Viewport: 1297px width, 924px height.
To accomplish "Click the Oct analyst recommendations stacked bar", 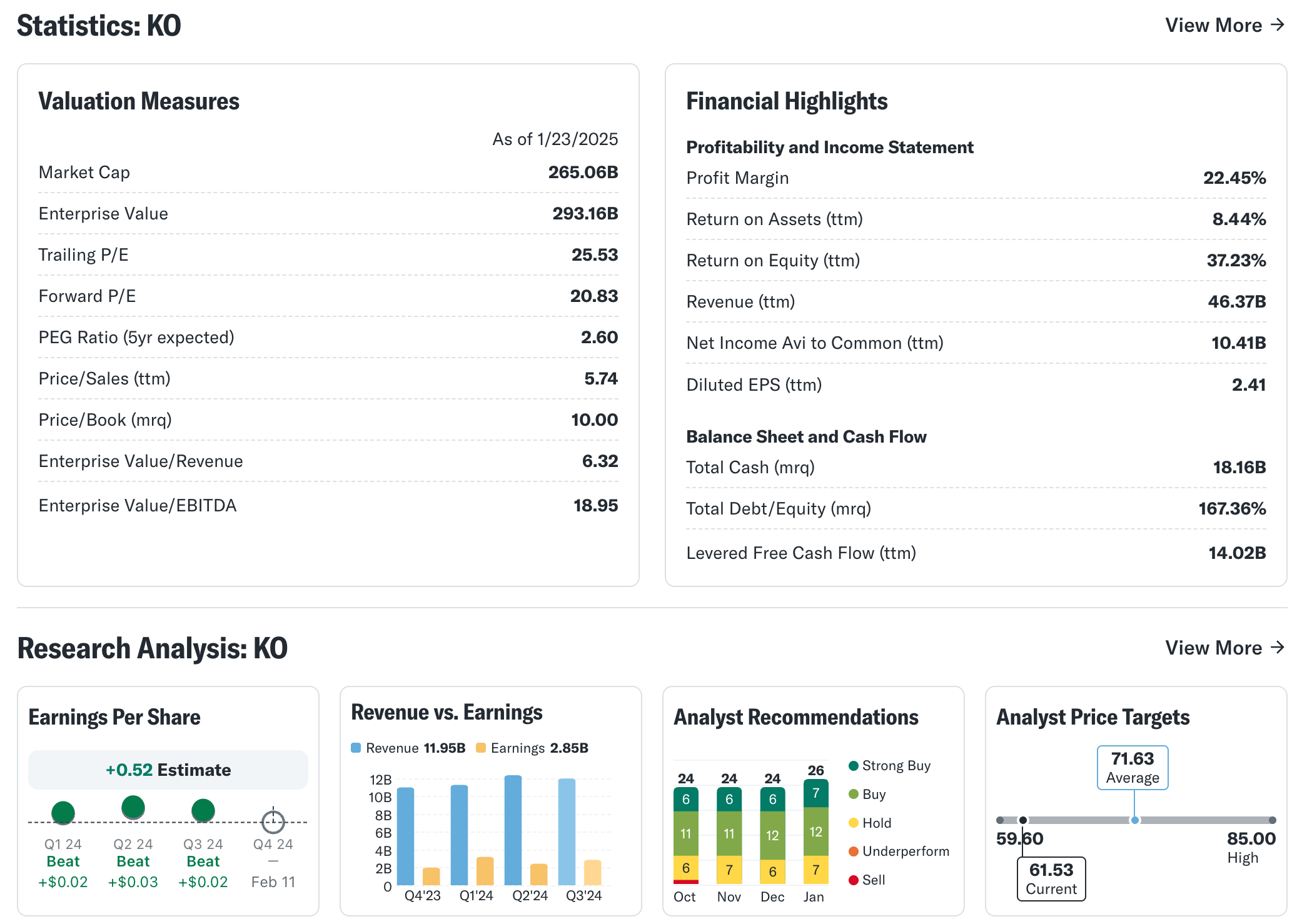I will coord(686,835).
